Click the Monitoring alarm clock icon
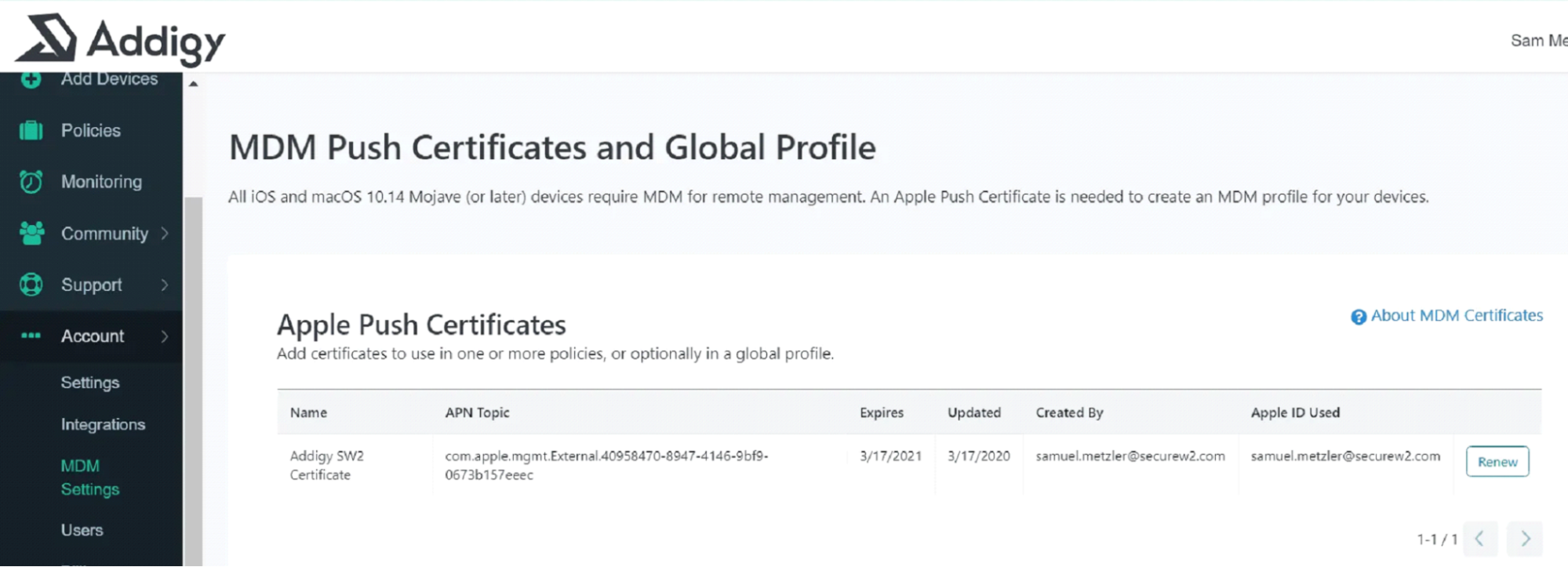Viewport: 1568px width, 567px height. point(31,182)
